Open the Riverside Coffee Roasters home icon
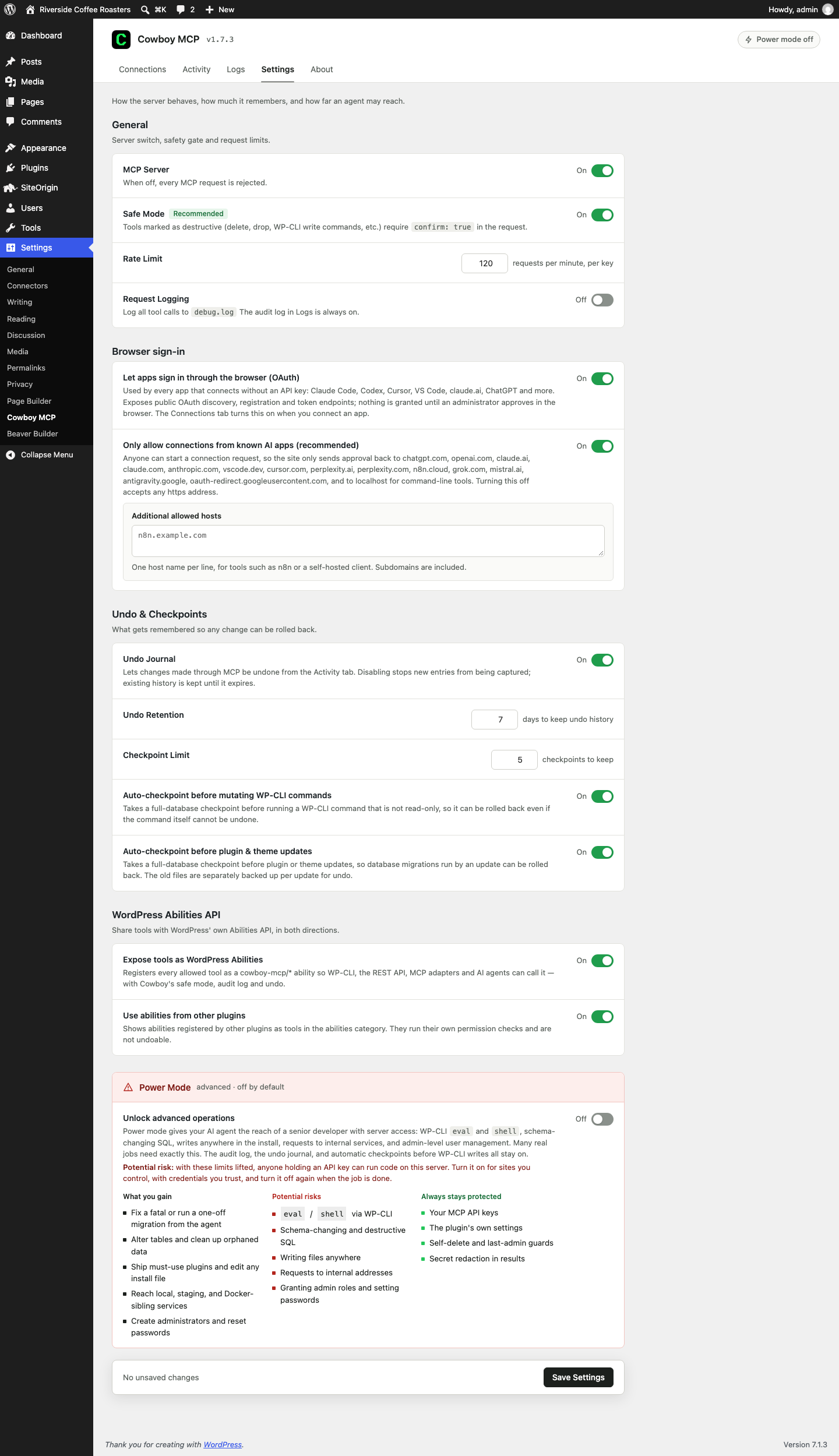The height and width of the screenshot is (1456, 839). [30, 9]
